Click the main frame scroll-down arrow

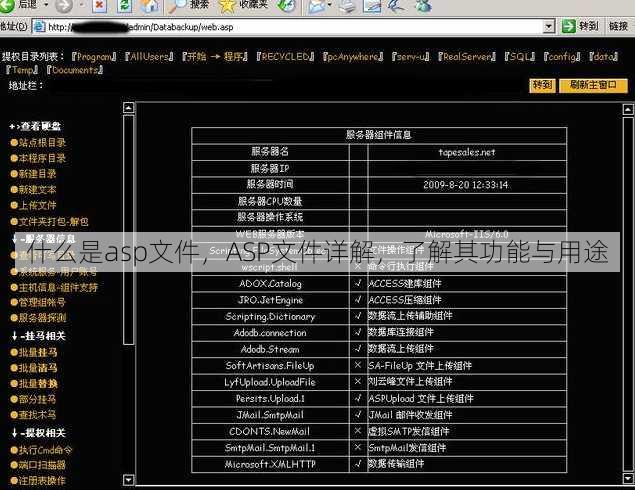628,479
